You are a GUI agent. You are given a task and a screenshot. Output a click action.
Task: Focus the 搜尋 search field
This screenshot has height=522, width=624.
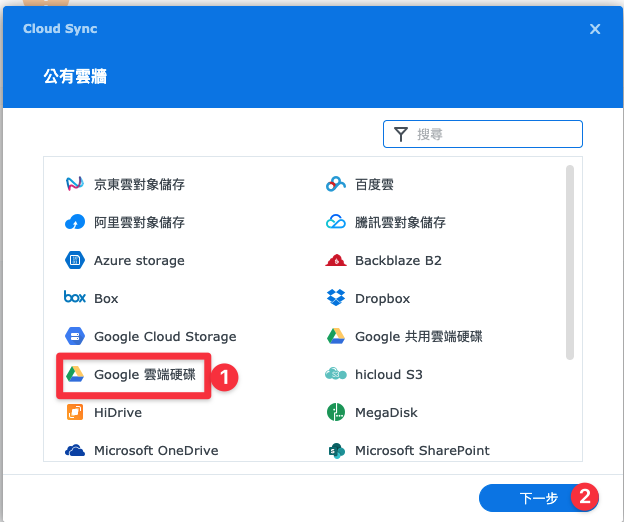483,134
